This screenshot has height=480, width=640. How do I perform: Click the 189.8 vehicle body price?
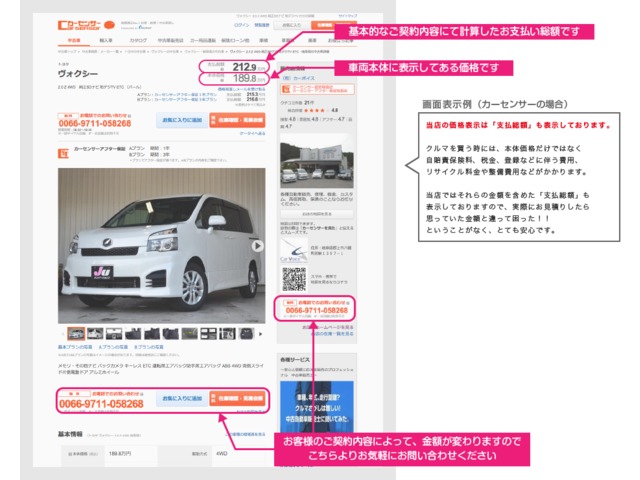(244, 78)
